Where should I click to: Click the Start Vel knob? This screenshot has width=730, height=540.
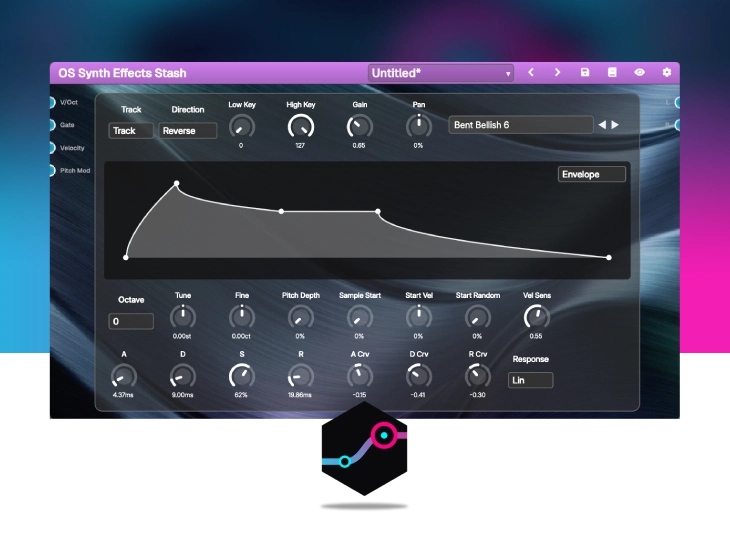tap(419, 317)
